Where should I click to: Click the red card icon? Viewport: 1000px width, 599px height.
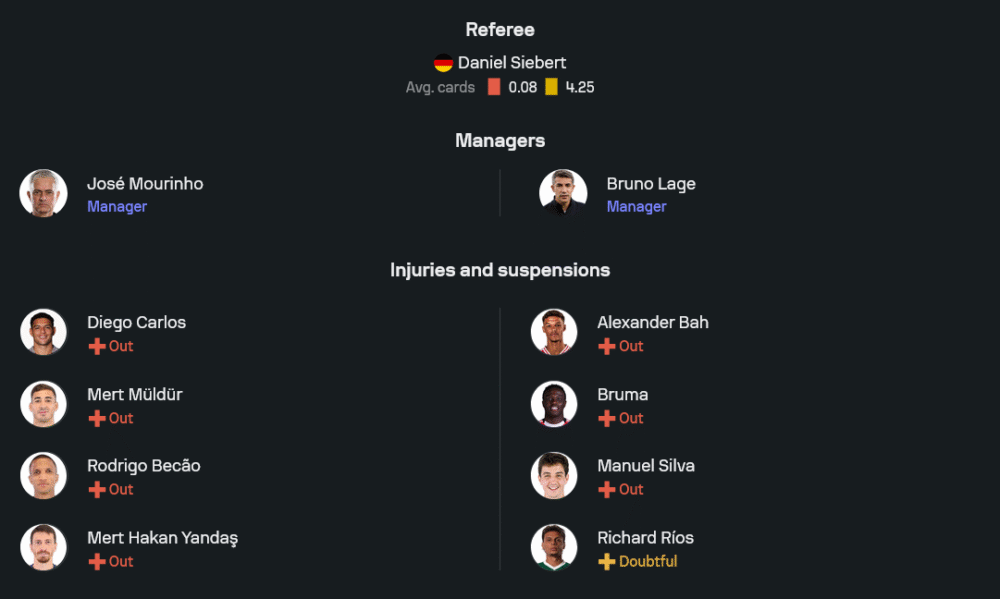pos(494,87)
